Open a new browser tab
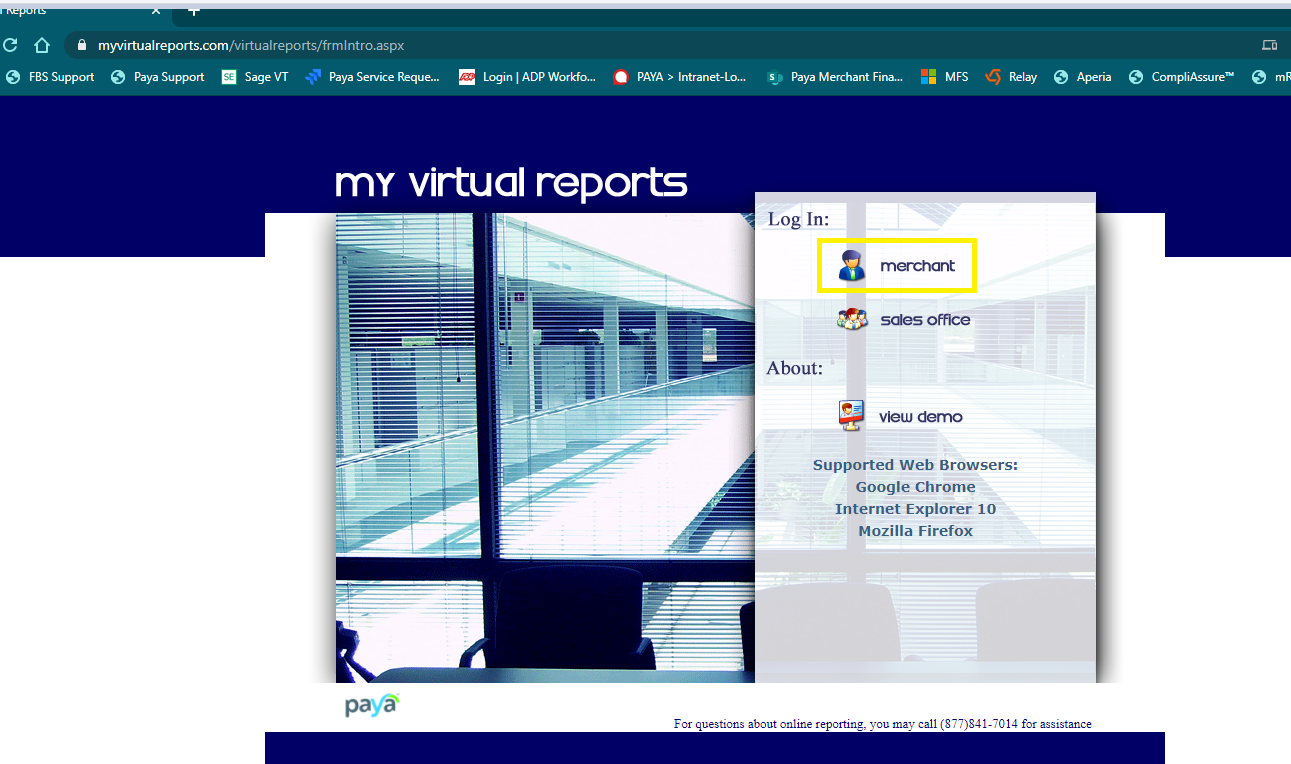 (193, 10)
